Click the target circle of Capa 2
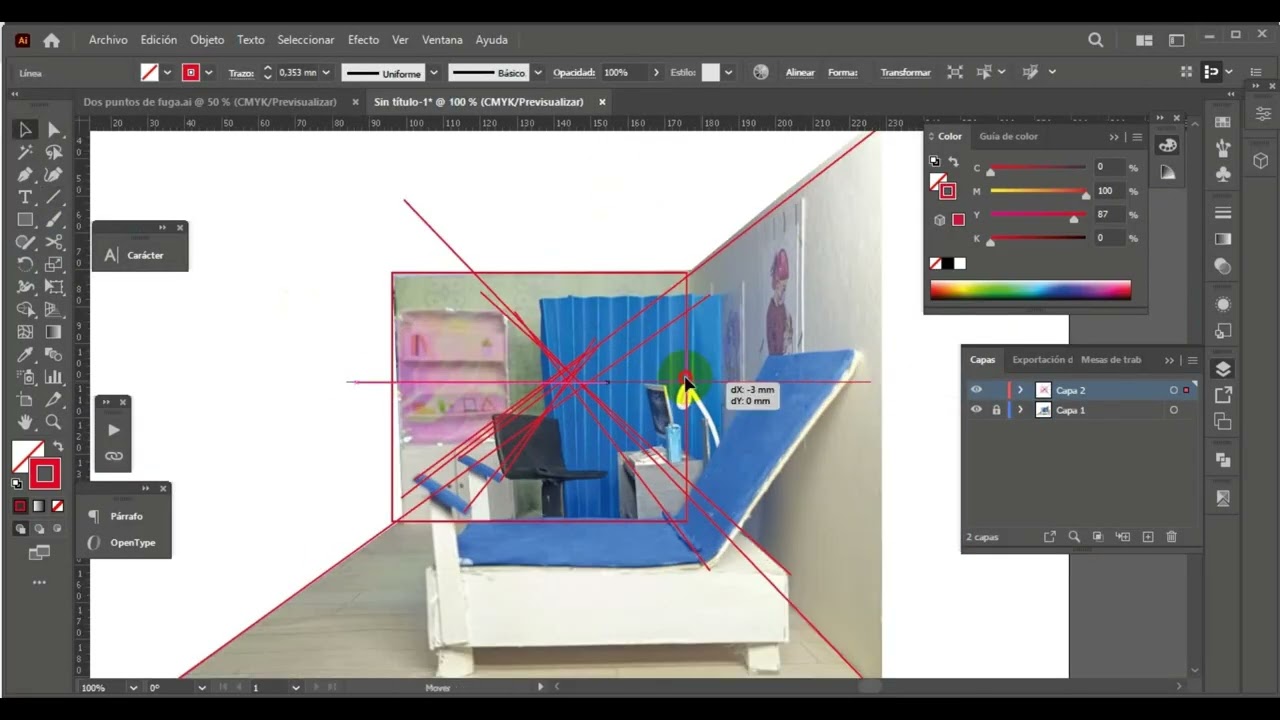1280x720 pixels. click(x=1173, y=390)
